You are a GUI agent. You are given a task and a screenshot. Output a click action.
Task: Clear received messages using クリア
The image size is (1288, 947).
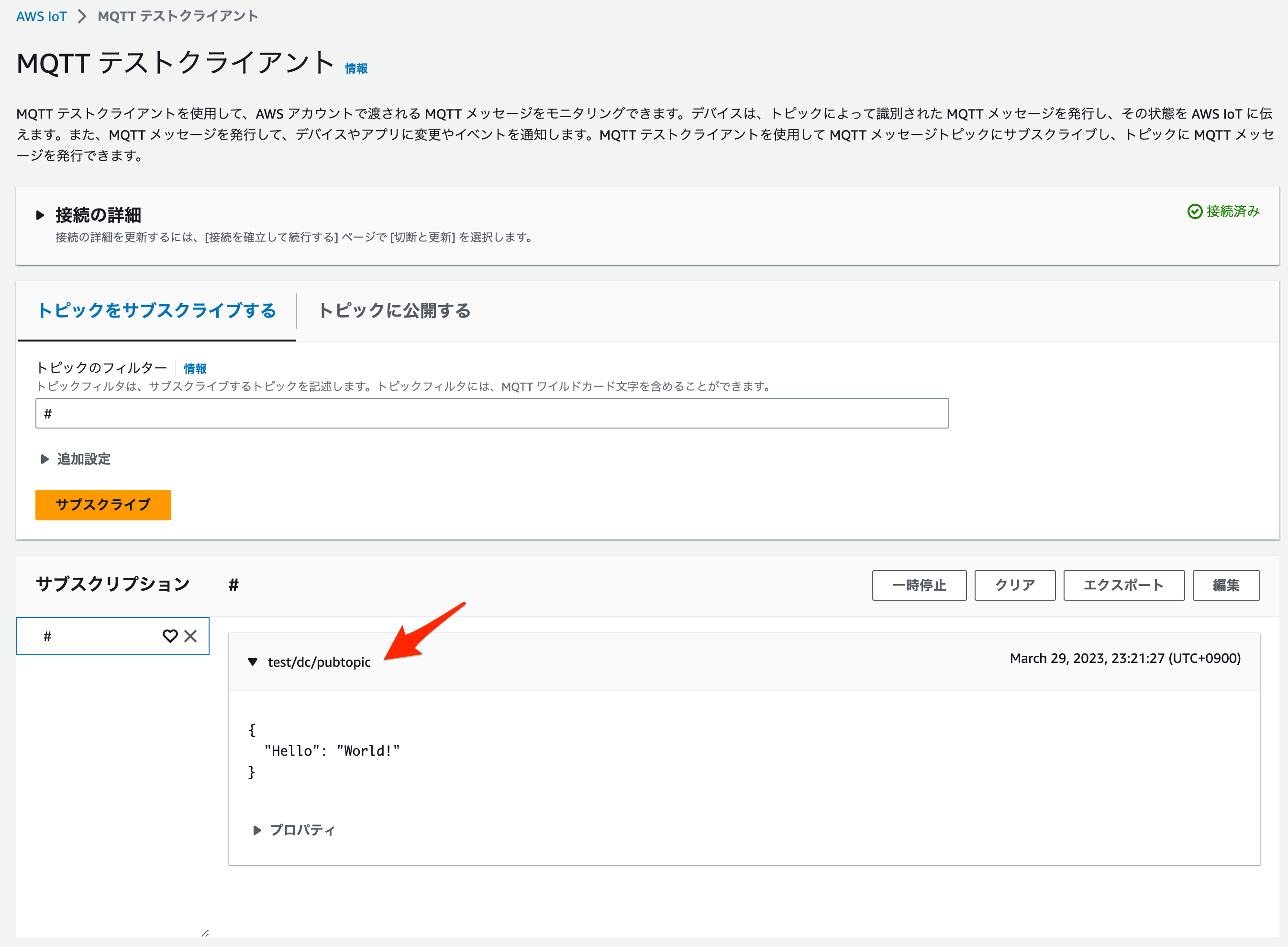coord(1014,585)
